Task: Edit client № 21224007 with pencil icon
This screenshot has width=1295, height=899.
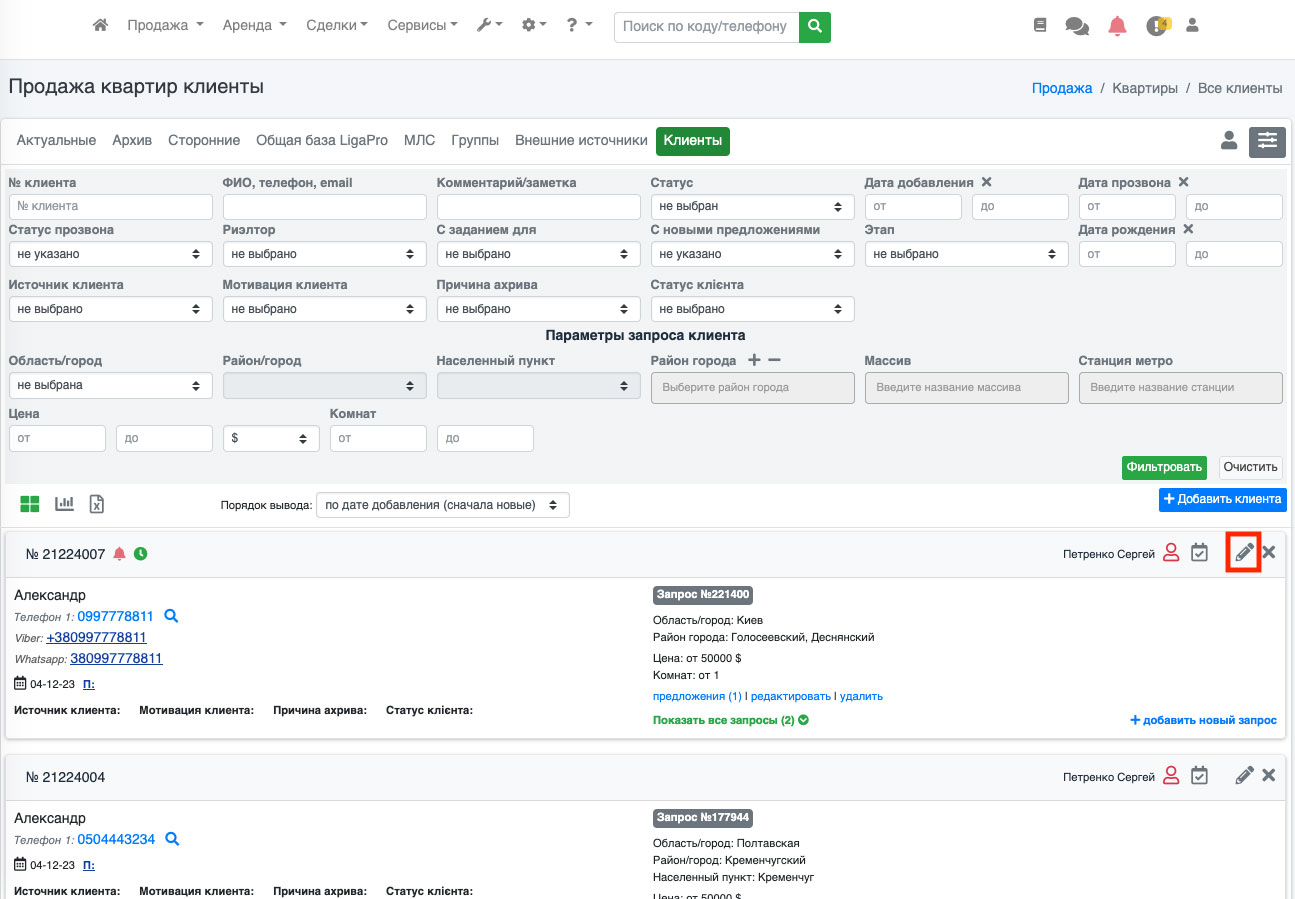Action: [x=1244, y=553]
